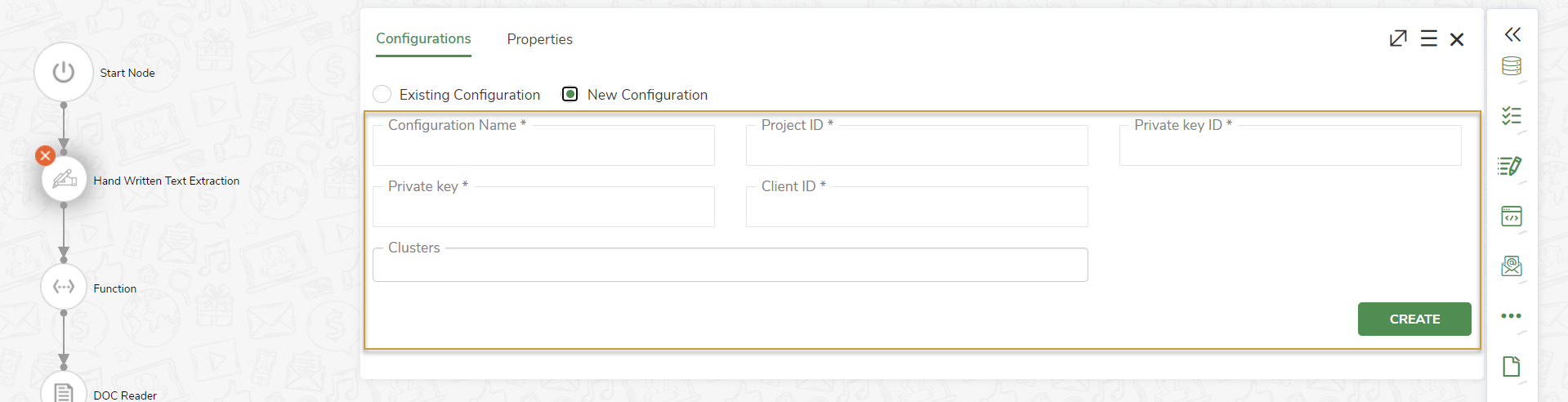Switch to the Properties tab
This screenshot has height=402, width=1568.
(539, 39)
